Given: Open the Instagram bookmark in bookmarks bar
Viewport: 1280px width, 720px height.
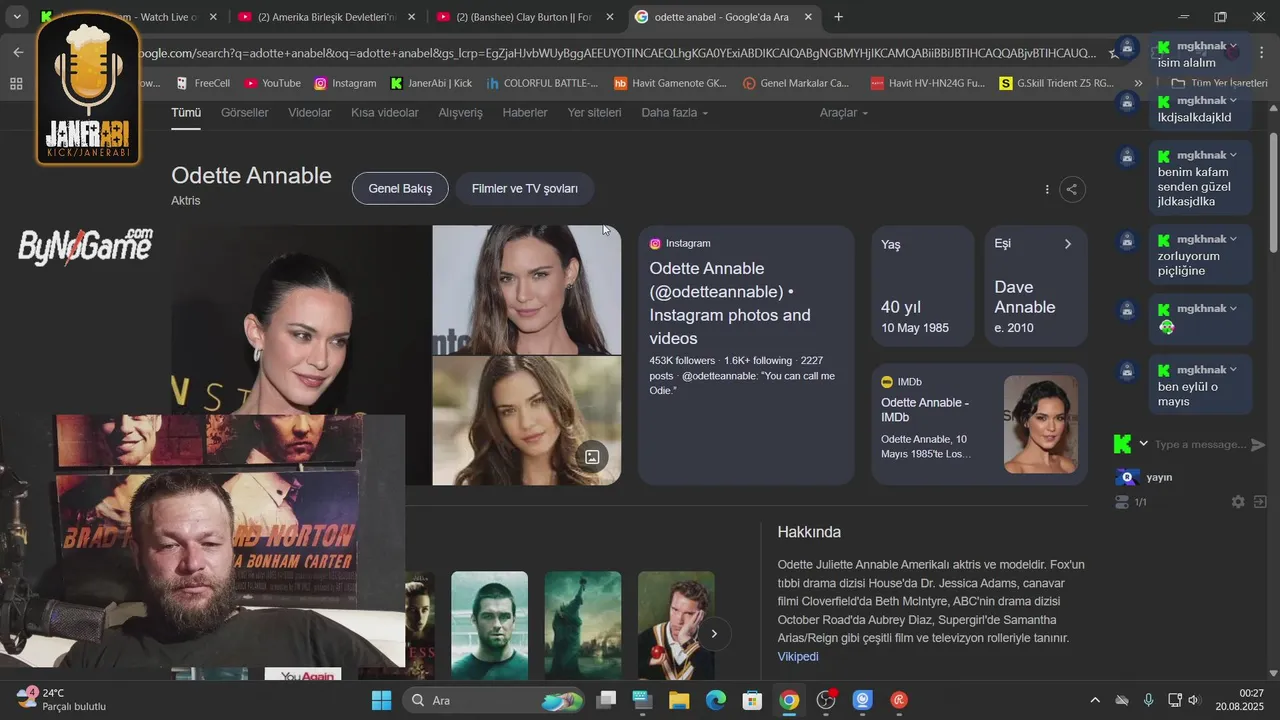Looking at the screenshot, I should point(345,83).
